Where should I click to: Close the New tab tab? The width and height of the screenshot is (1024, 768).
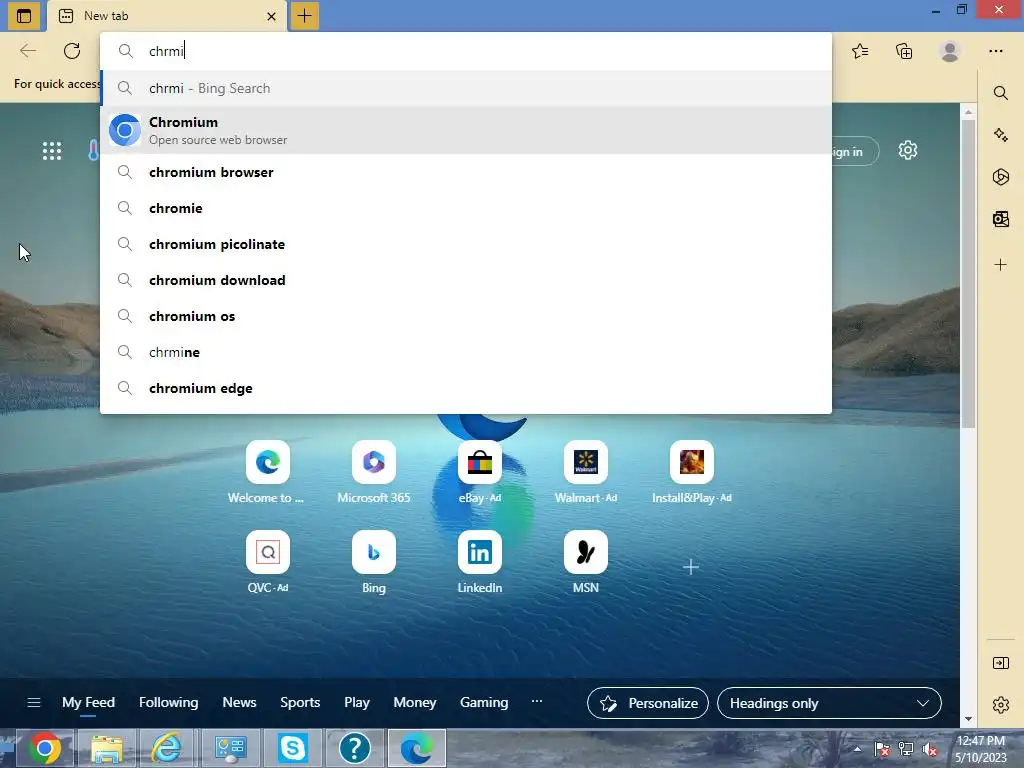[271, 16]
